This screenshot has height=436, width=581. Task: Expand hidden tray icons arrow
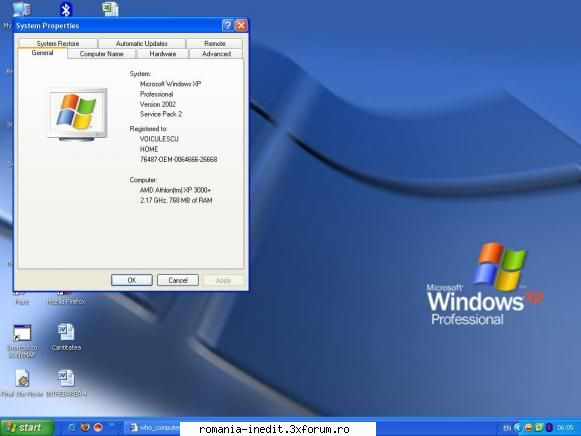pos(518,427)
